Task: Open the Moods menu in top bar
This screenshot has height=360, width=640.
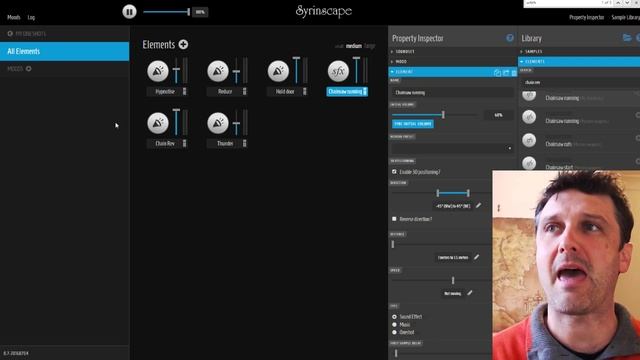Action: pos(13,18)
